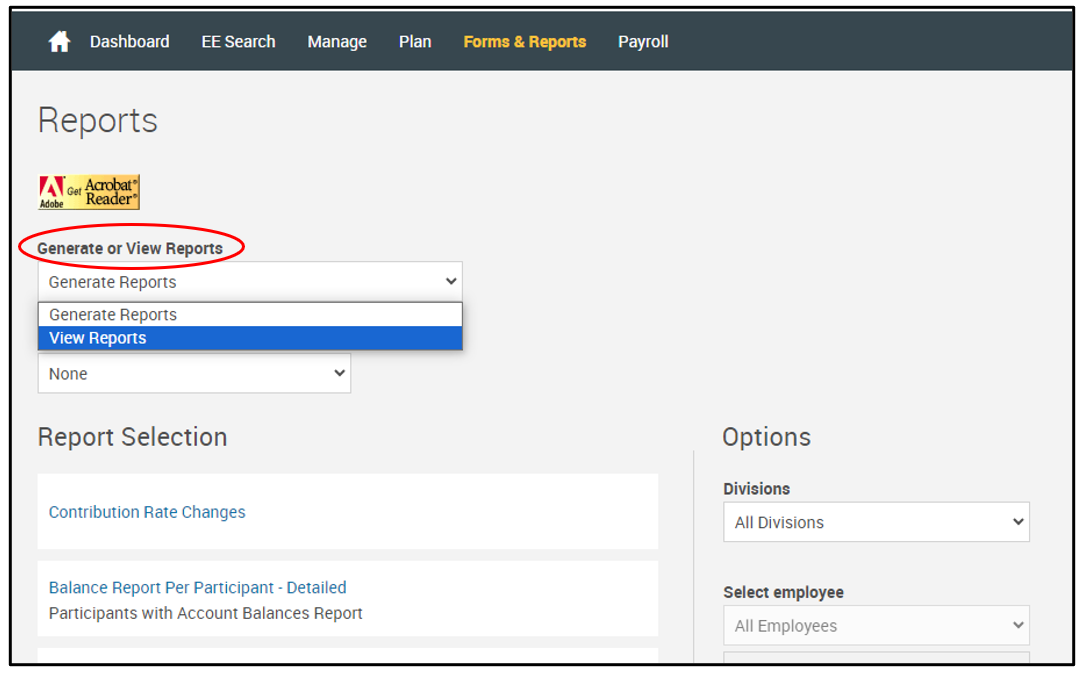Viewport: 1083px width, 675px height.
Task: Open the EE Search menu item
Action: pos(238,42)
